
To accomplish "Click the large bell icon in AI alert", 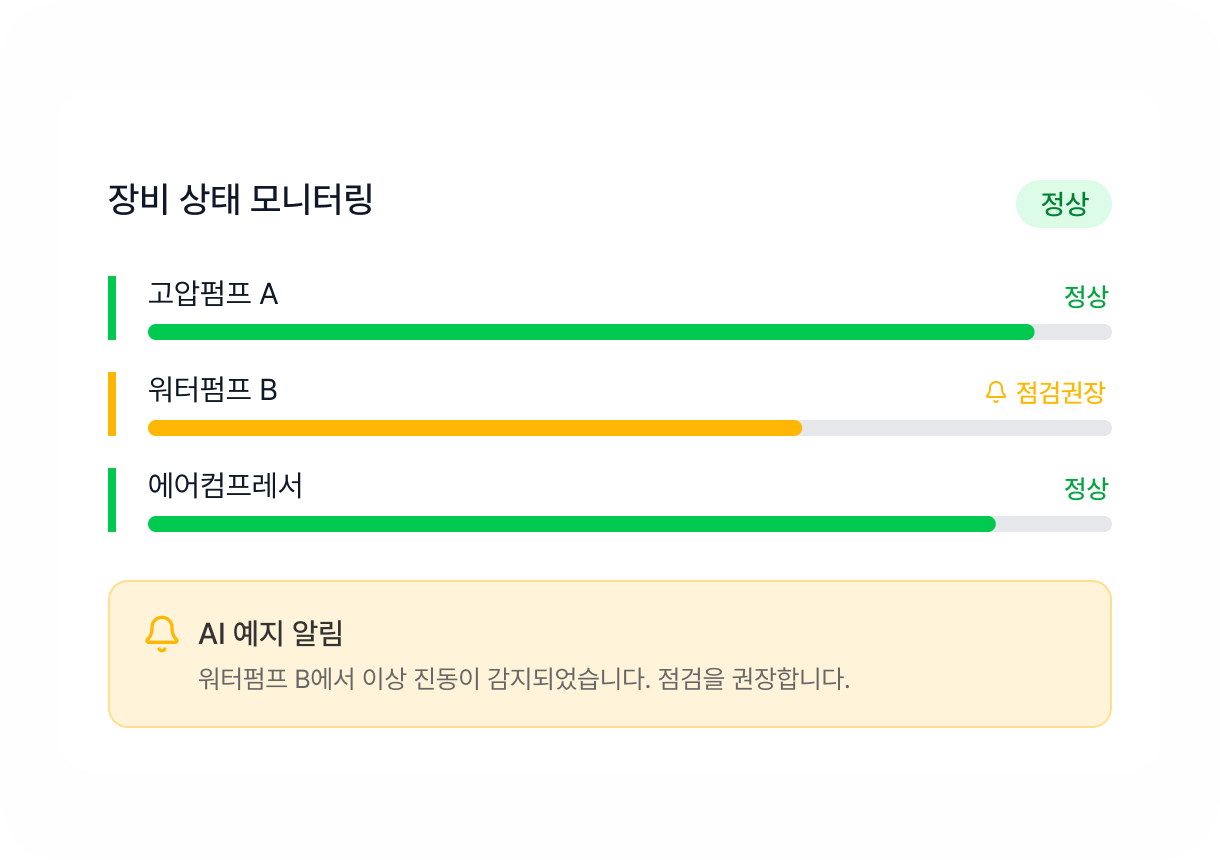I will click(x=162, y=634).
